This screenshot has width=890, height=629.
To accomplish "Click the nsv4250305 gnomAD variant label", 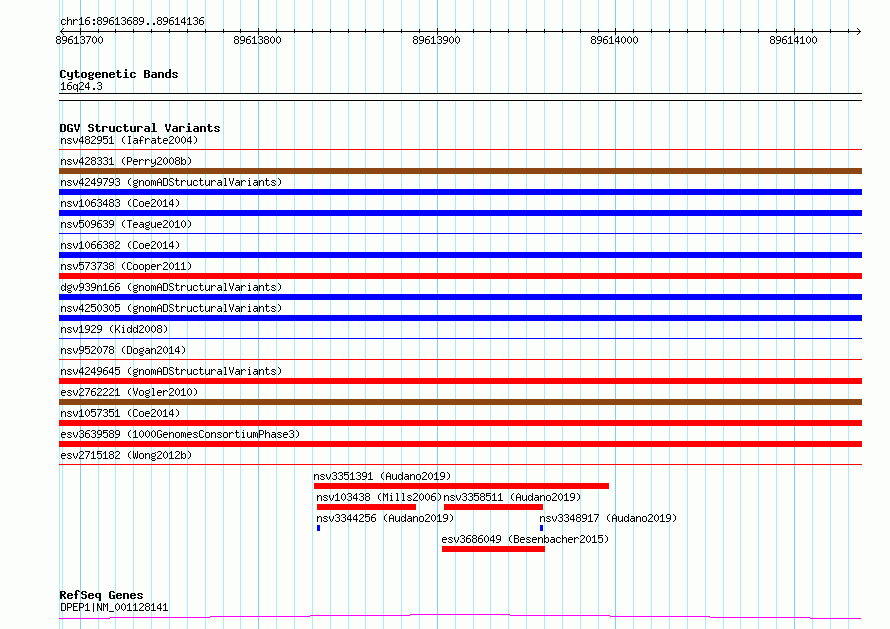I will (x=171, y=308).
